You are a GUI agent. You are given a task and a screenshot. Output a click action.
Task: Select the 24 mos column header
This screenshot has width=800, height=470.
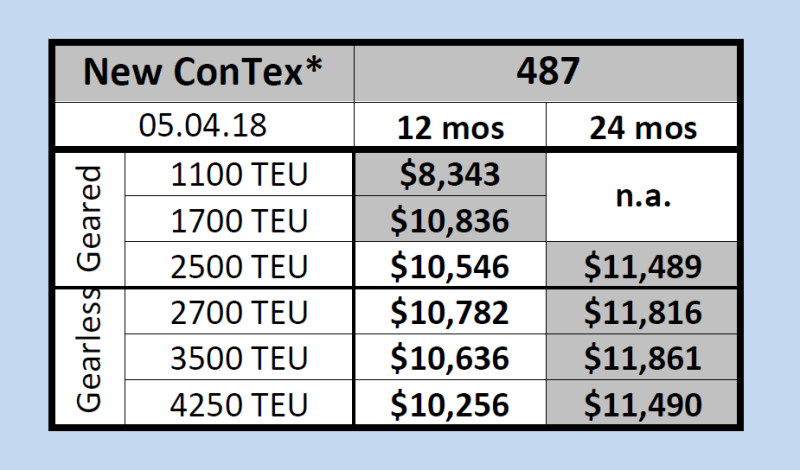(645, 128)
